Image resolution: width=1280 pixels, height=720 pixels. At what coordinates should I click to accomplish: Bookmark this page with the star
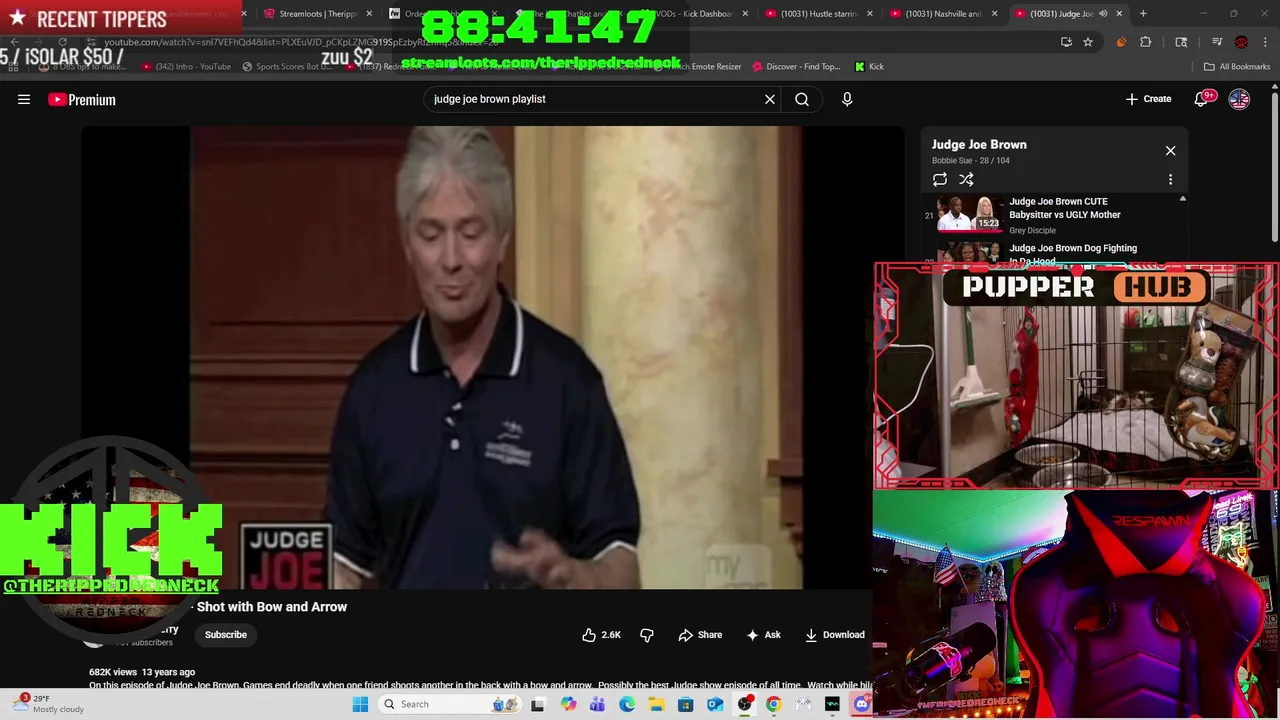click(x=1087, y=42)
